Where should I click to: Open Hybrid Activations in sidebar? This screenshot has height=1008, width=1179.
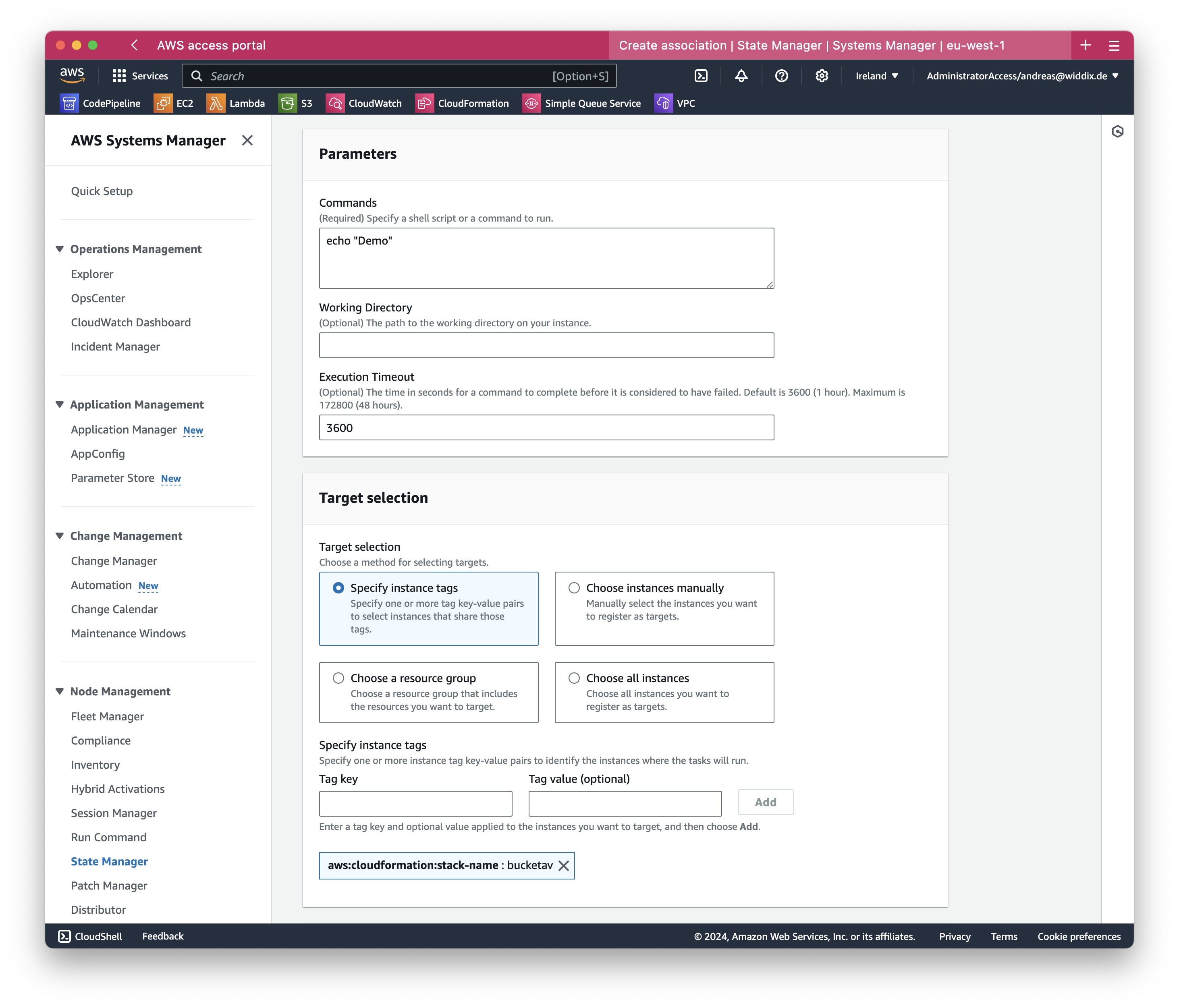pos(118,789)
